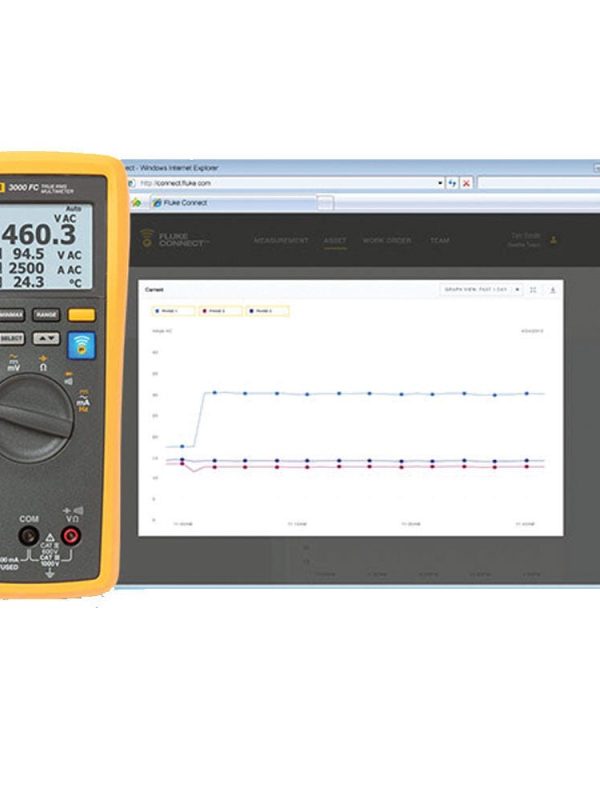Click the browser search box

[538, 183]
